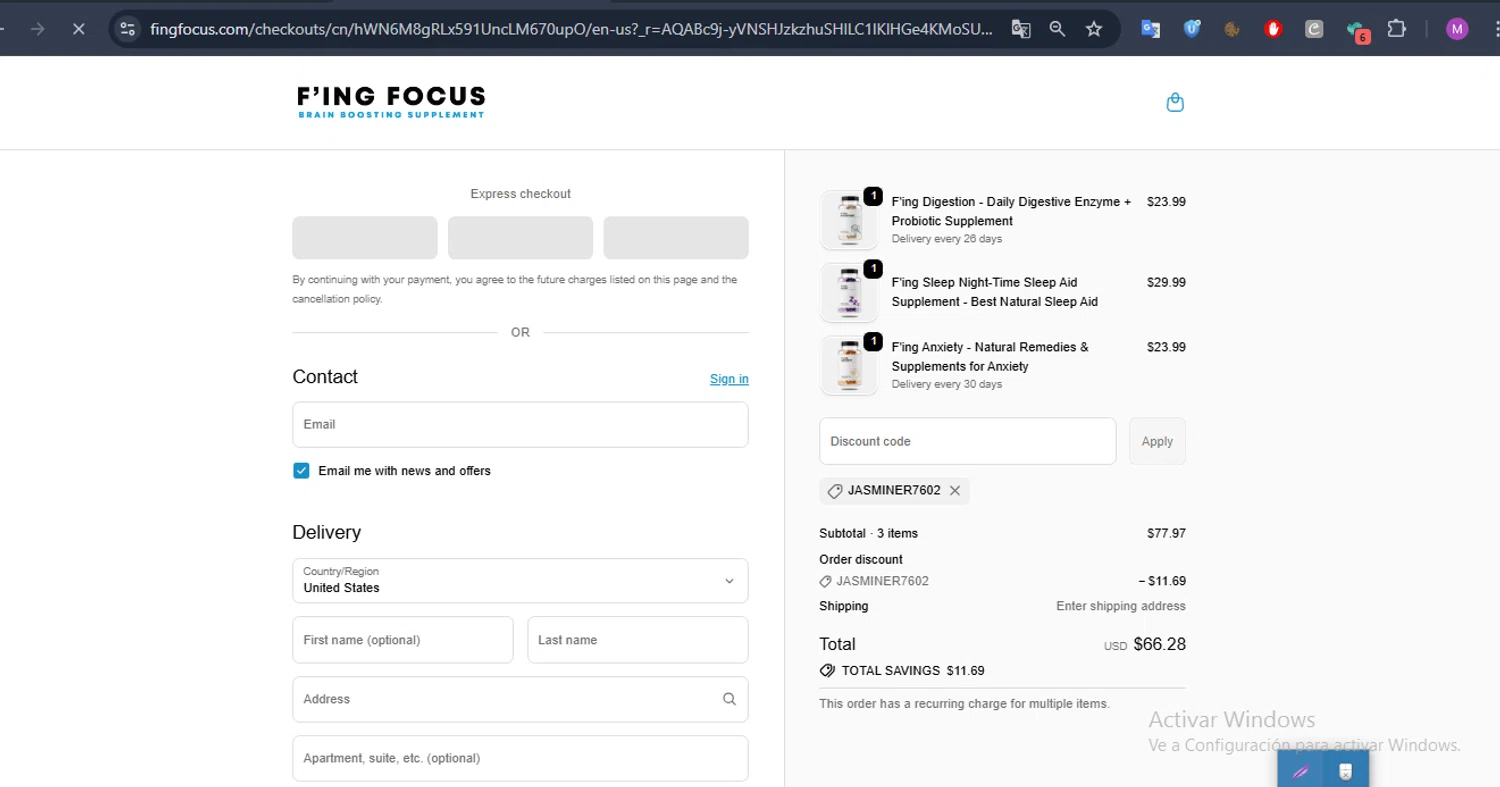
Task: Click the Express checkout heading
Action: tap(520, 194)
